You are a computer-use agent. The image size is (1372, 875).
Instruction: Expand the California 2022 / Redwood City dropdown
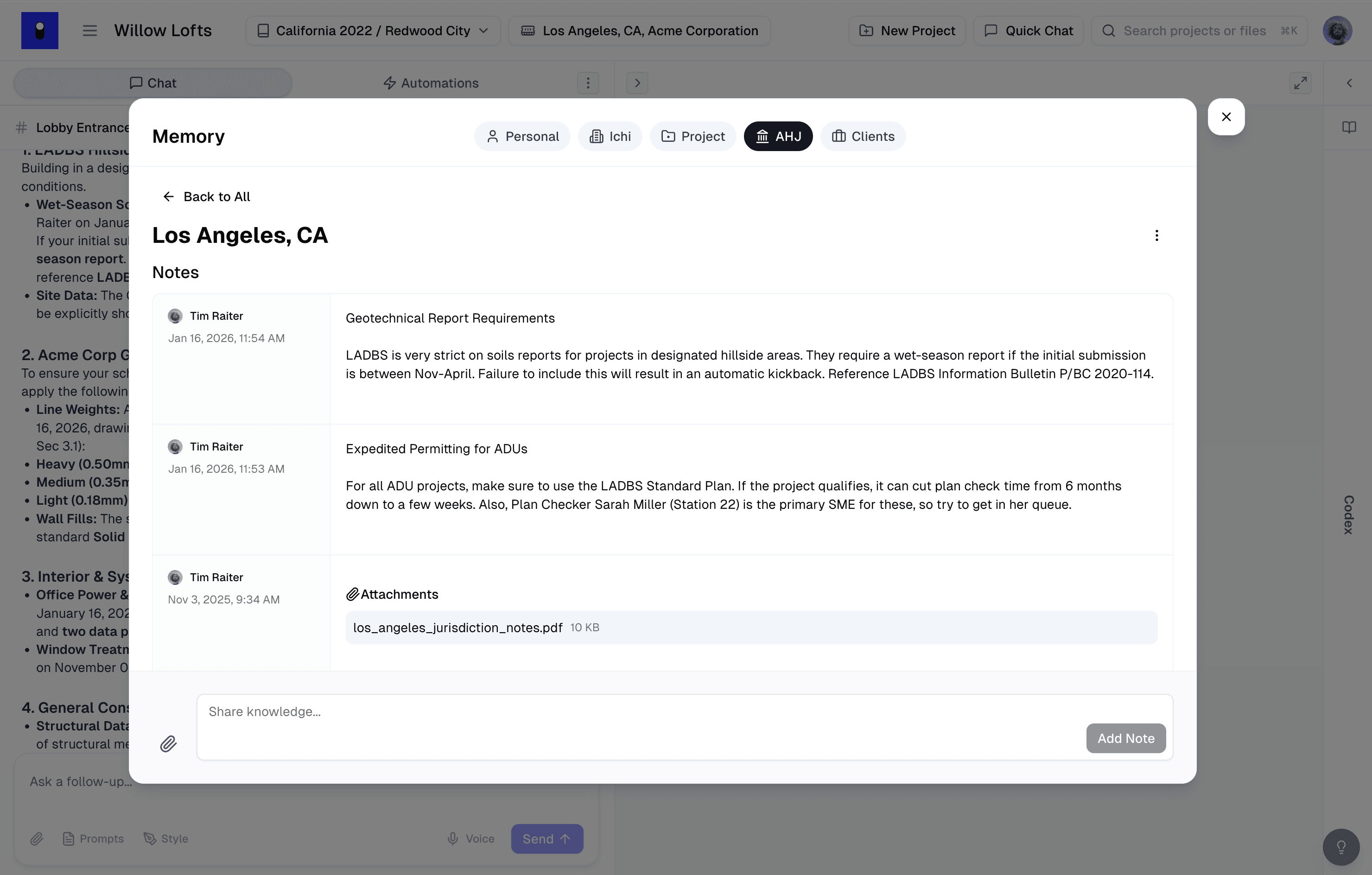point(373,31)
